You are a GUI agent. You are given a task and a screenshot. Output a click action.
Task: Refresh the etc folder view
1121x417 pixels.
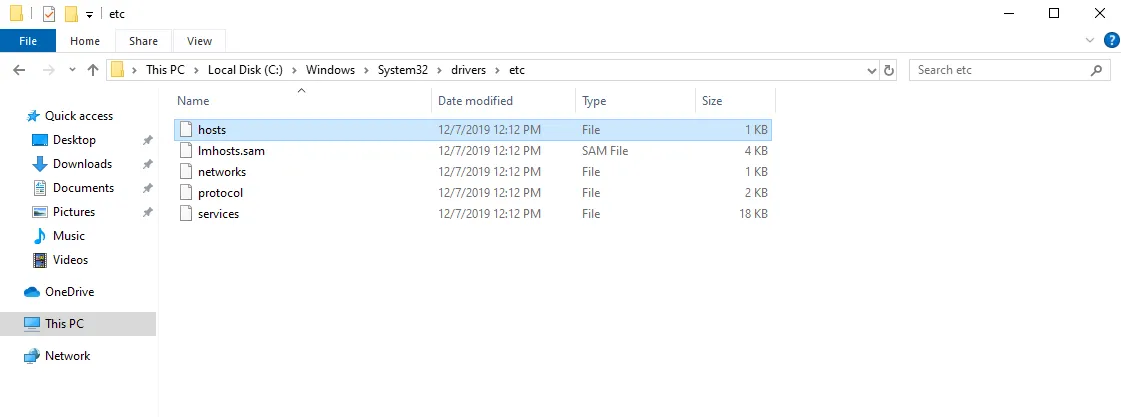(889, 70)
